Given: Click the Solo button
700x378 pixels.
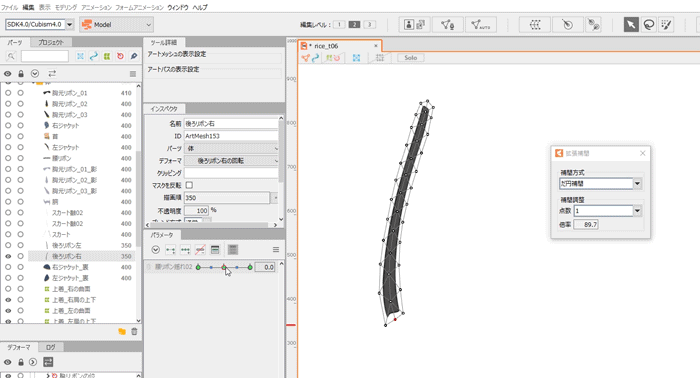Looking at the screenshot, I should (x=410, y=58).
